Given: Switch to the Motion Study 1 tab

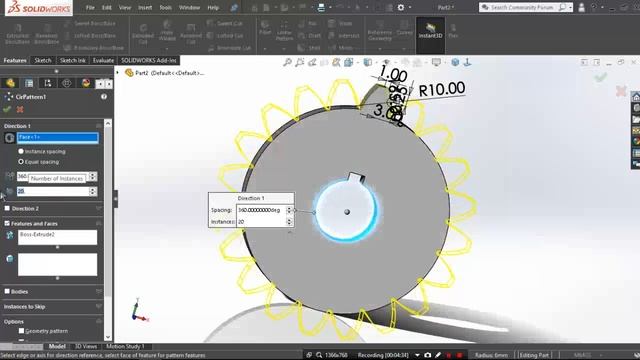Looking at the screenshot, I should (x=125, y=346).
